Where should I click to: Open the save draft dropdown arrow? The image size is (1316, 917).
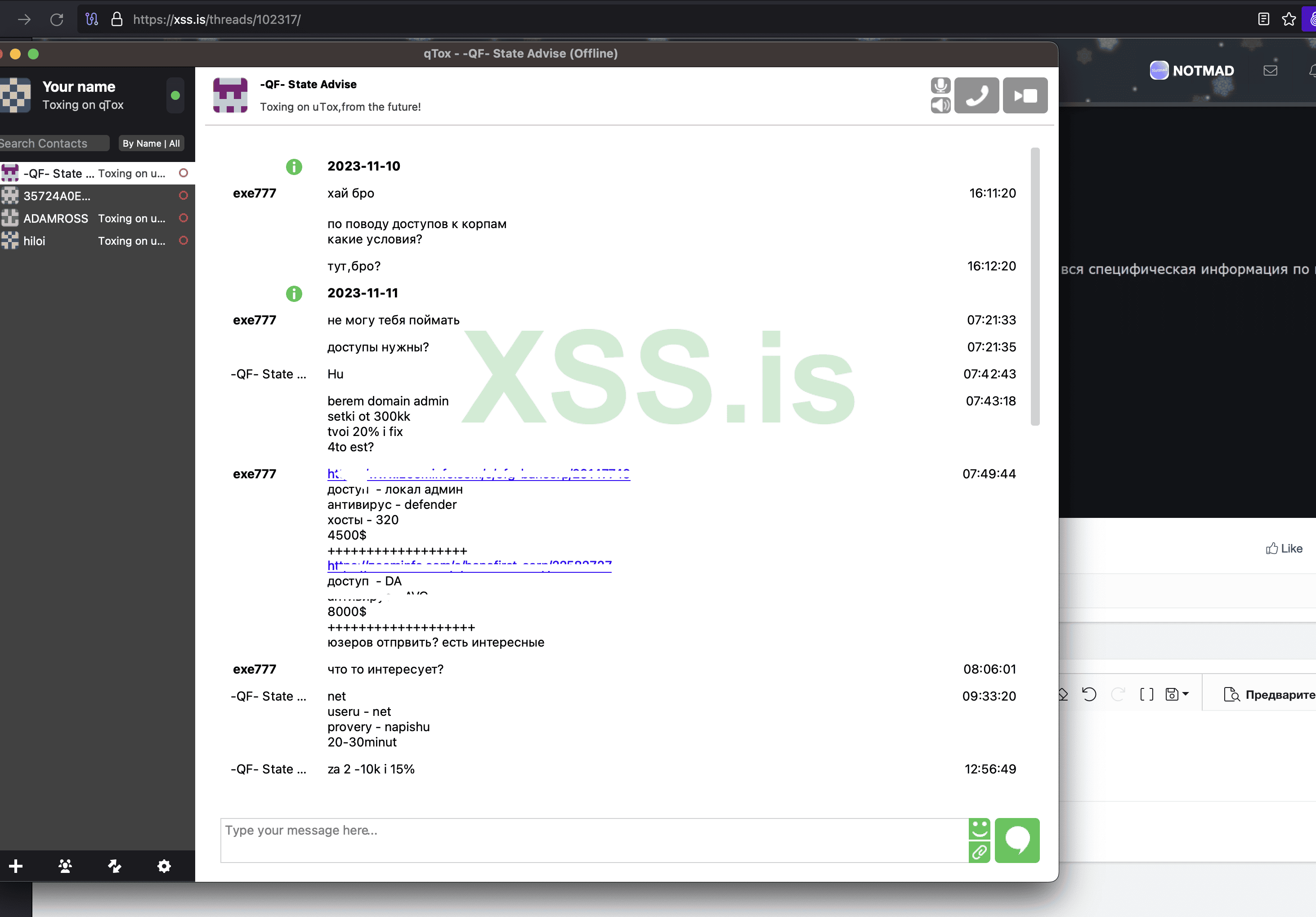[1185, 694]
